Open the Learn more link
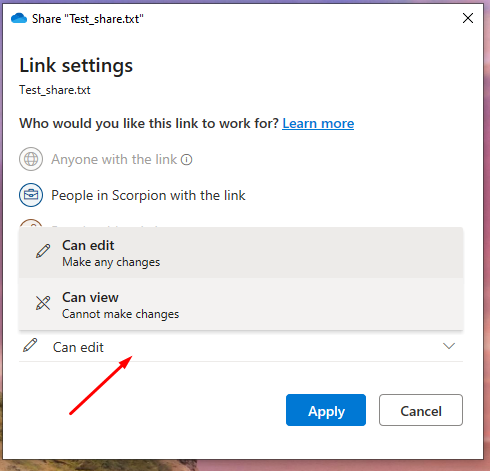The width and height of the screenshot is (490, 471). (x=318, y=124)
